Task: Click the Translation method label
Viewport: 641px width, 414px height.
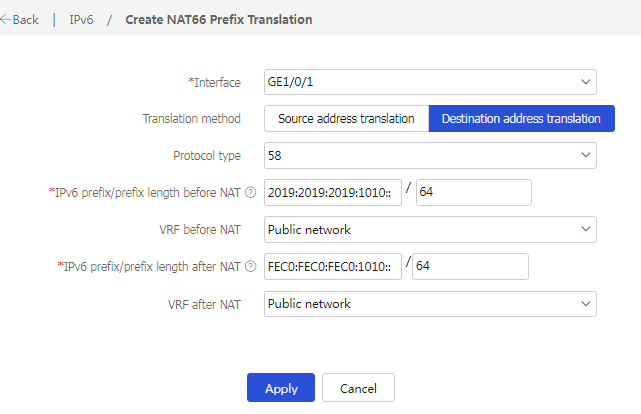Action: point(191,119)
